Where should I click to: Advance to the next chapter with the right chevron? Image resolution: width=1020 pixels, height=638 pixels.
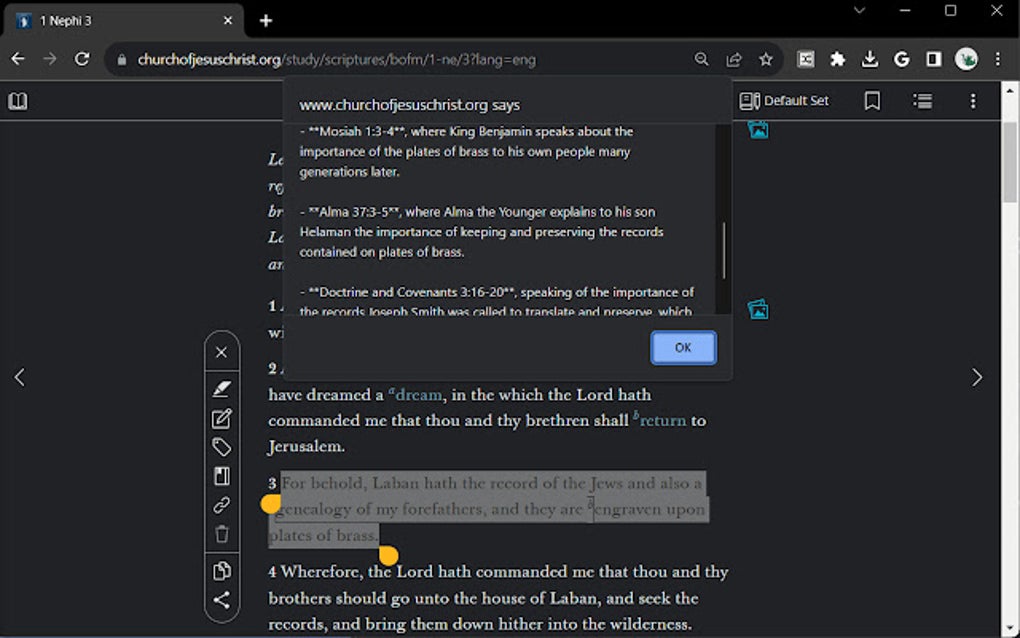click(977, 377)
